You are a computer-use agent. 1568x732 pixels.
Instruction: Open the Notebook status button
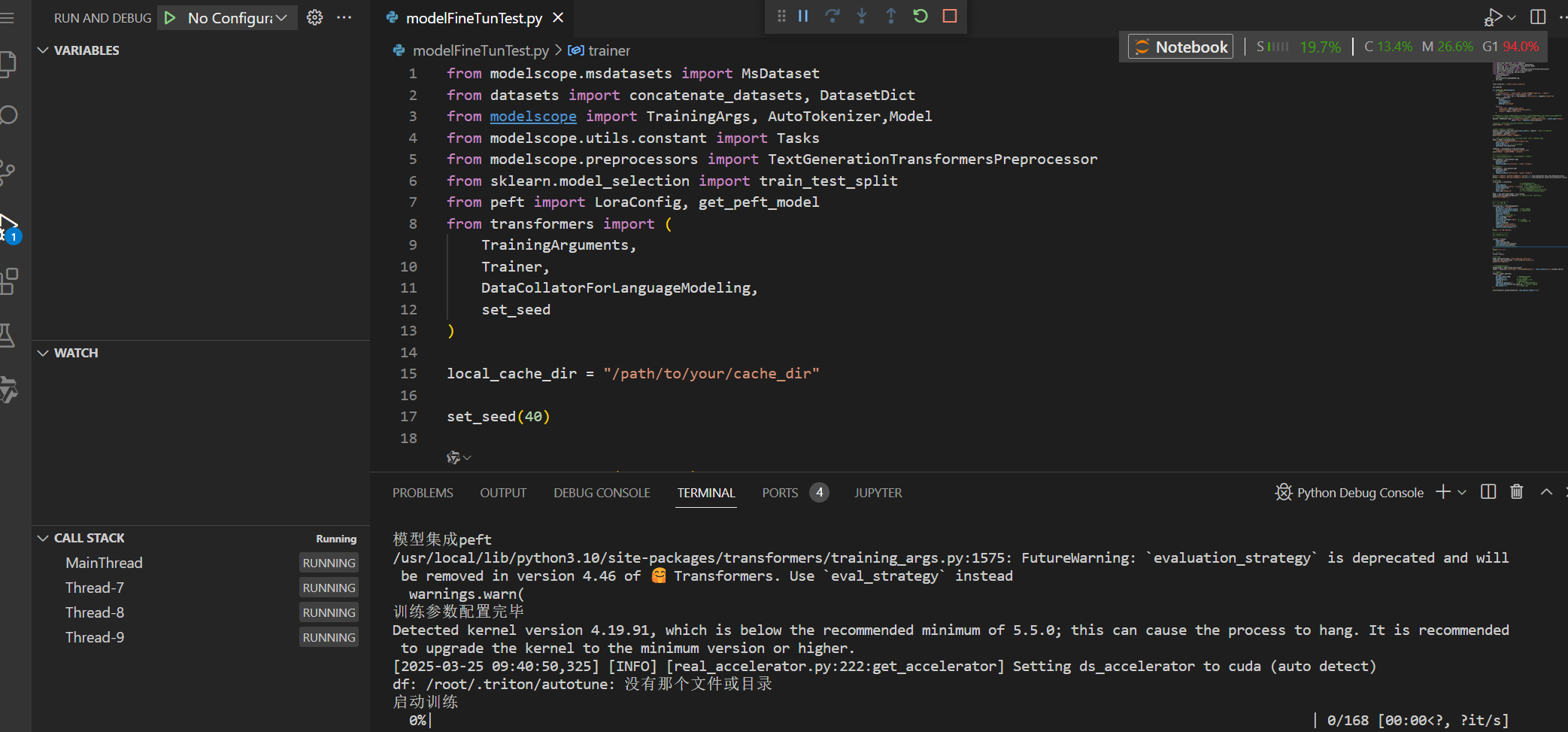pos(1181,47)
